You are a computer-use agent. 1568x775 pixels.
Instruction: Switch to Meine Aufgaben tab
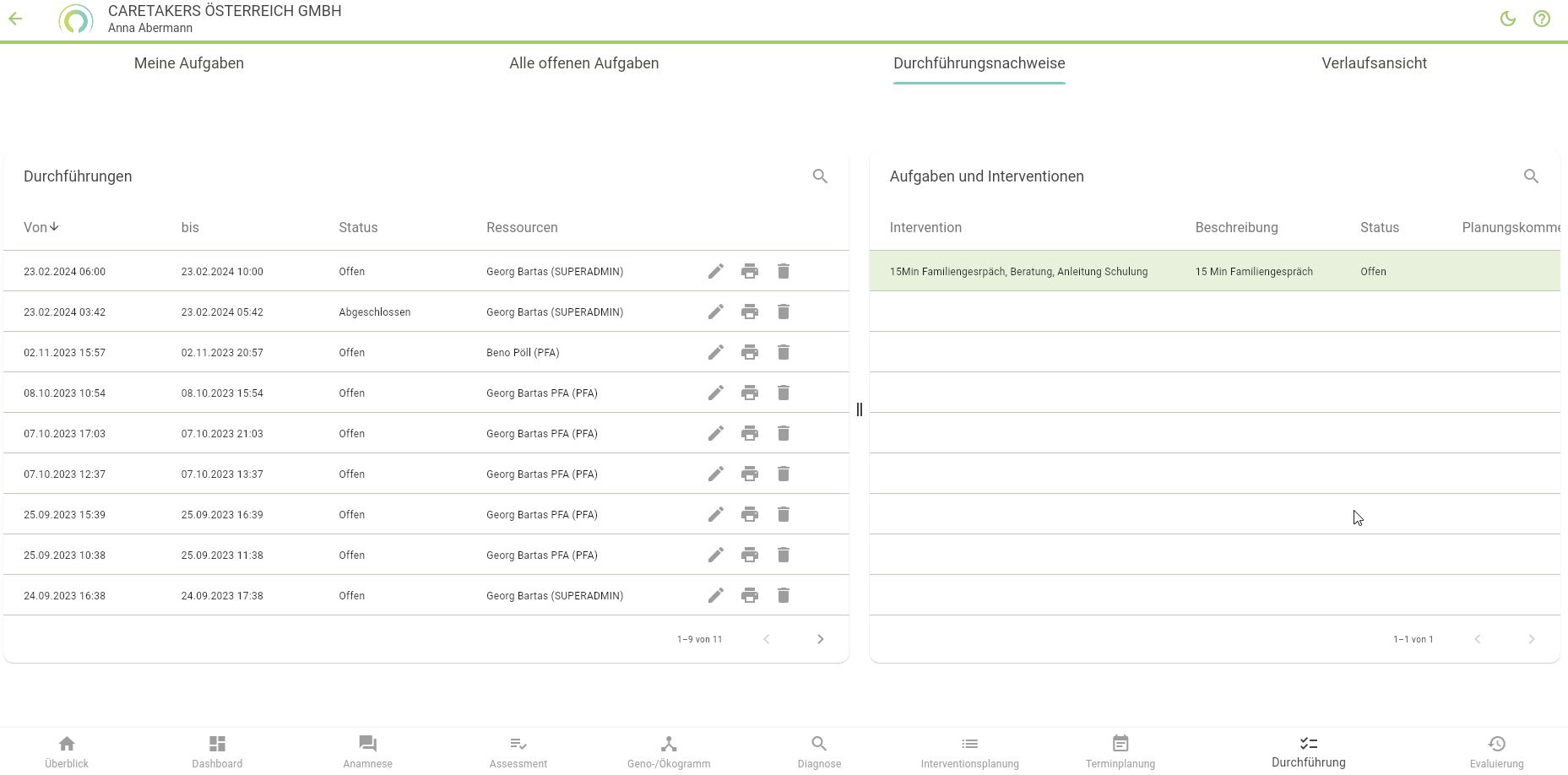188,63
